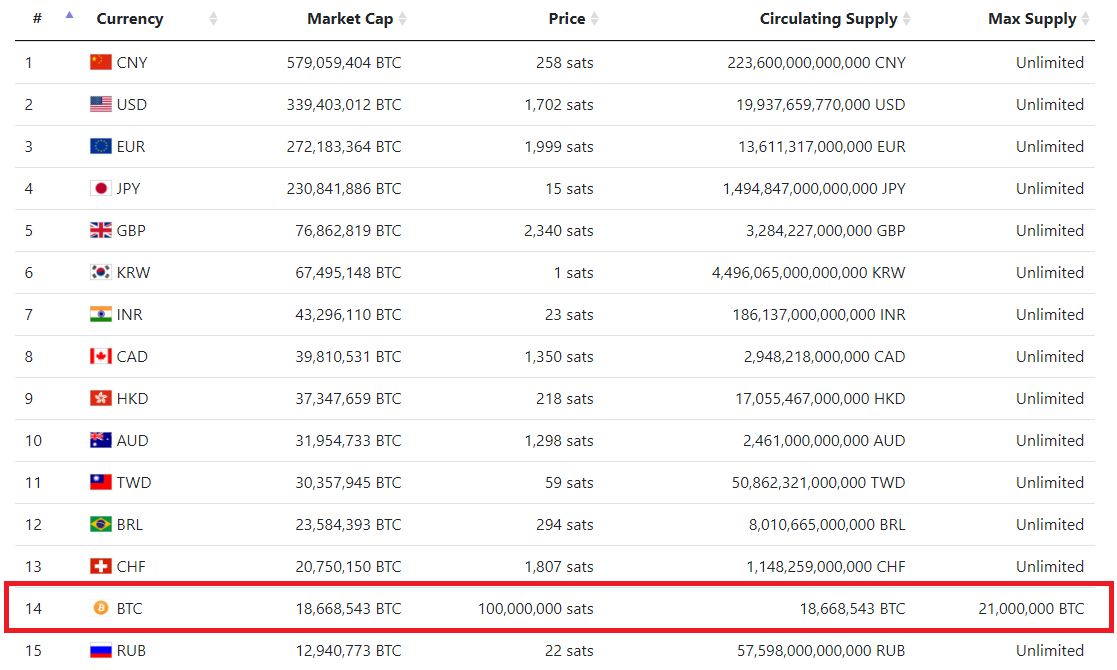The height and width of the screenshot is (670, 1117).
Task: Click the Australia flag icon beside AUD
Action: click(100, 441)
